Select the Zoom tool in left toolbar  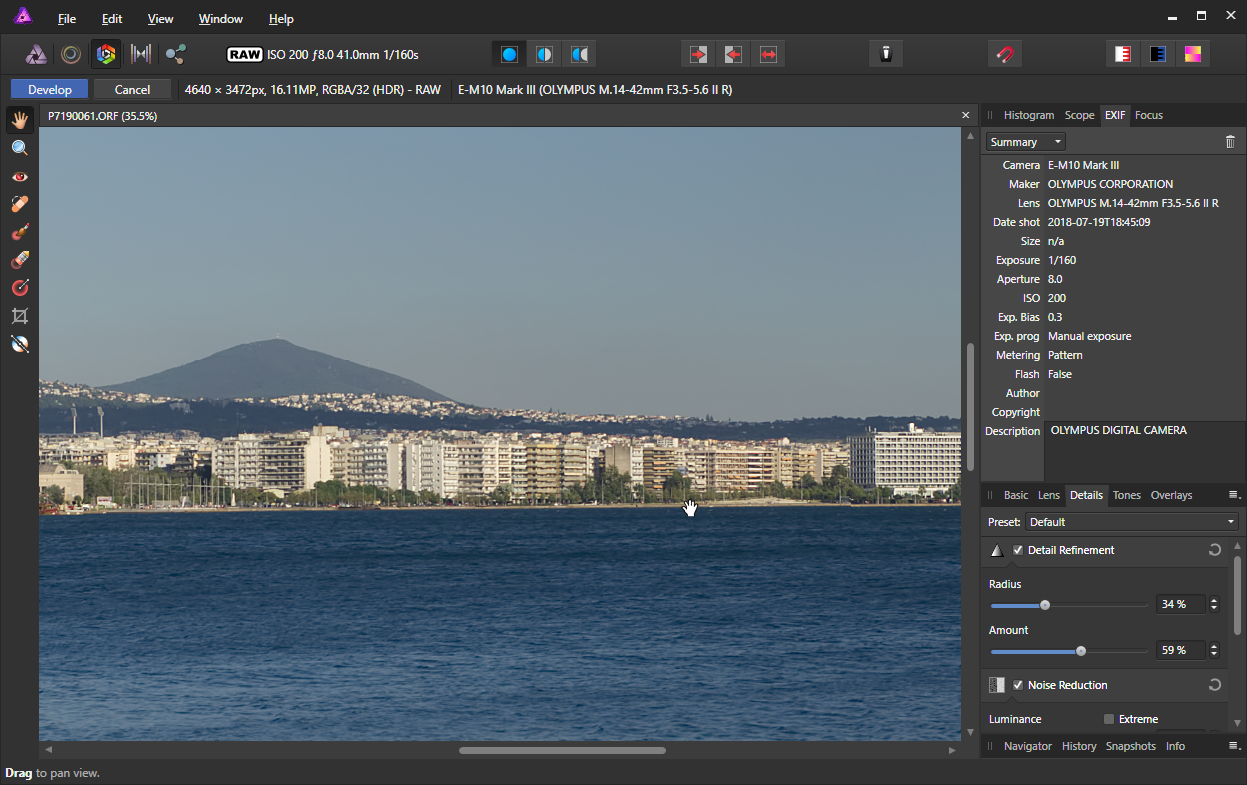pos(19,148)
